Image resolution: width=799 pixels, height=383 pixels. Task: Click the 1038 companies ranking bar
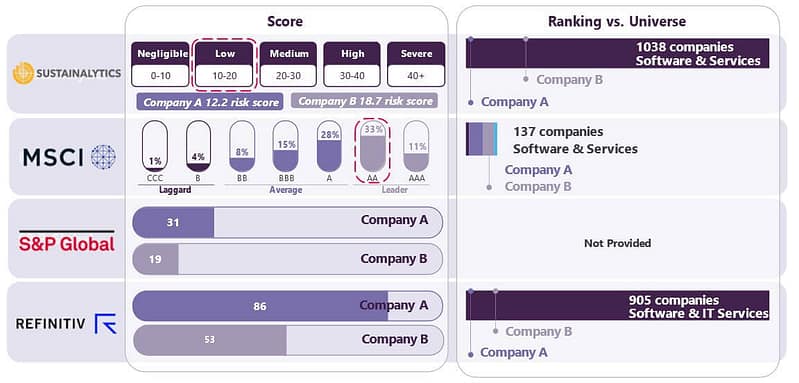point(618,53)
